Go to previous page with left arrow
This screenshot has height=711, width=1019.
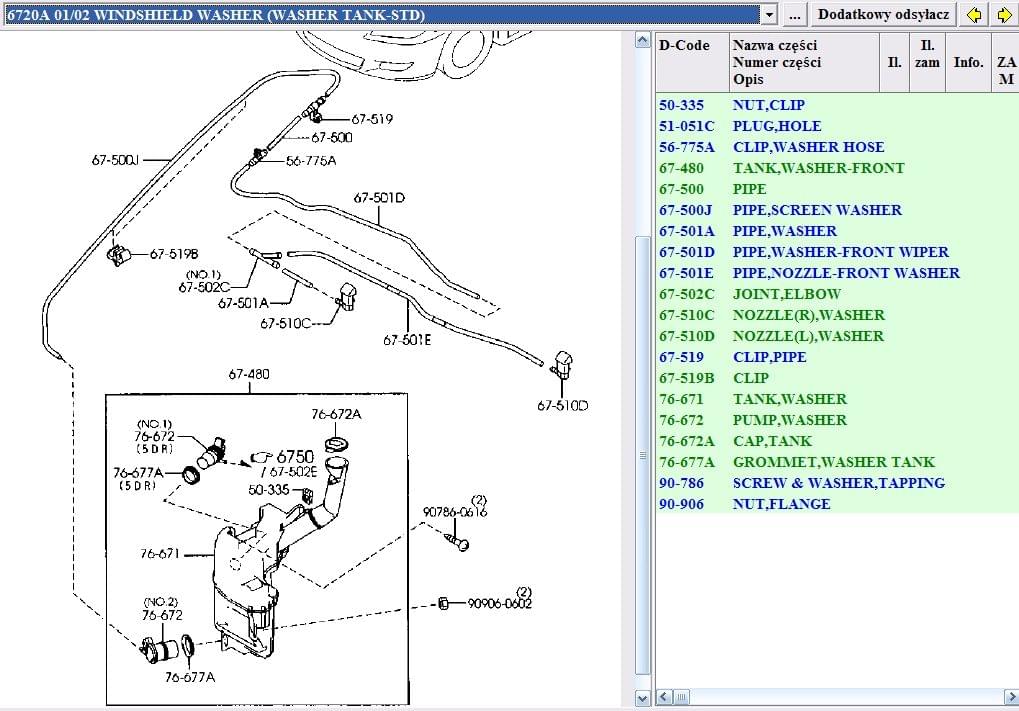(974, 14)
